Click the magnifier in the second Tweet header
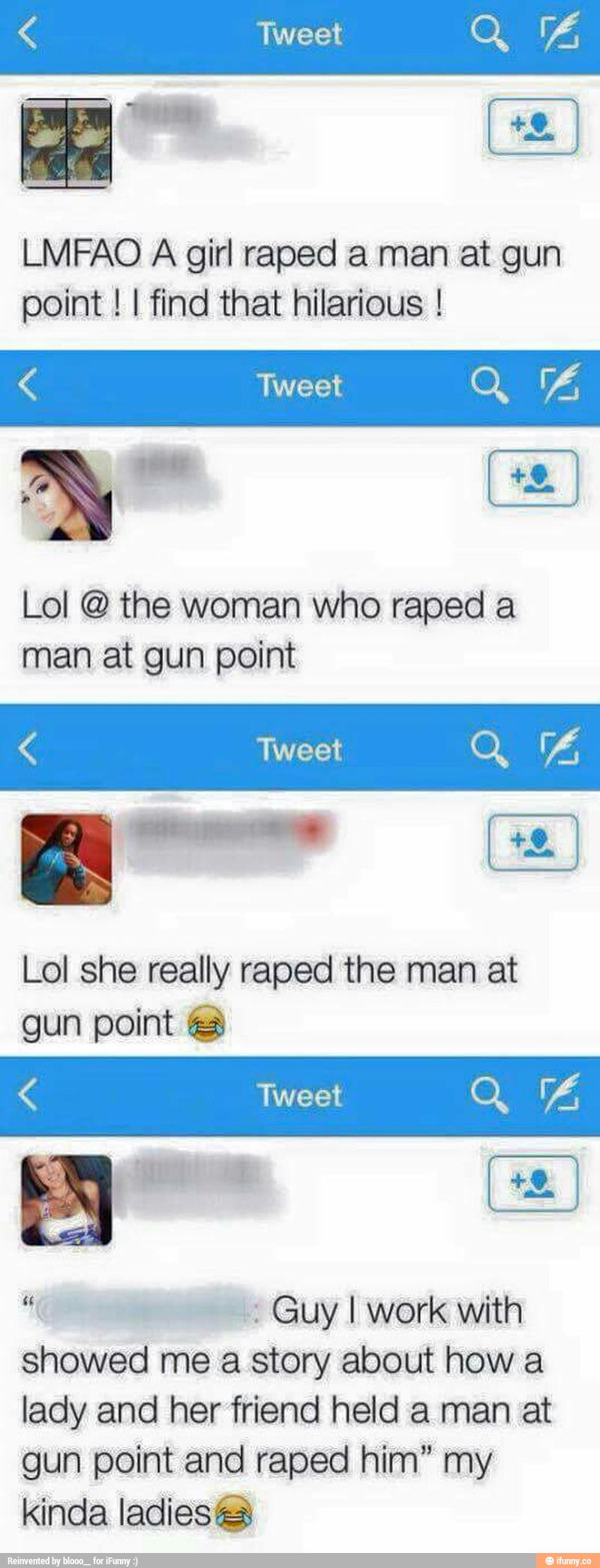The image size is (600, 1568). [x=489, y=385]
